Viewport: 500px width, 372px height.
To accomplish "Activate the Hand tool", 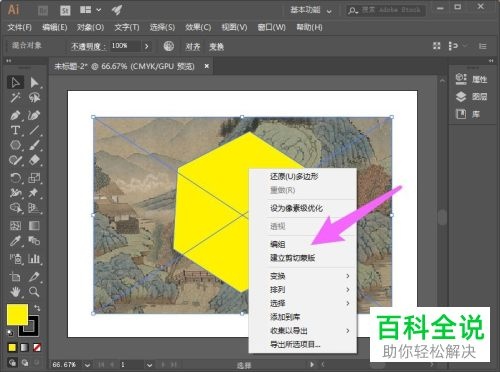I will pyautogui.click(x=15, y=292).
